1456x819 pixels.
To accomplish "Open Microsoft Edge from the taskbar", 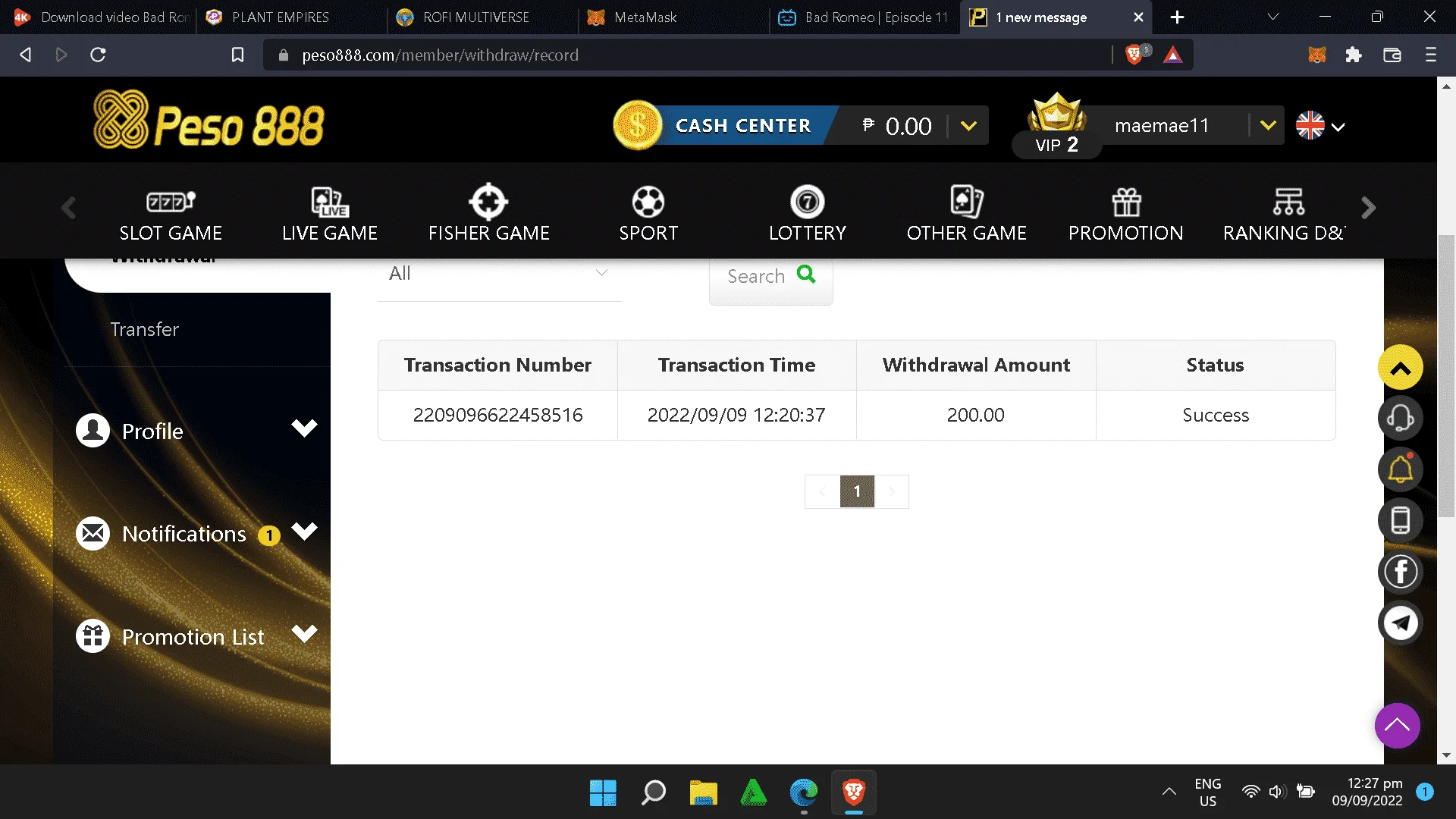I will click(x=804, y=792).
